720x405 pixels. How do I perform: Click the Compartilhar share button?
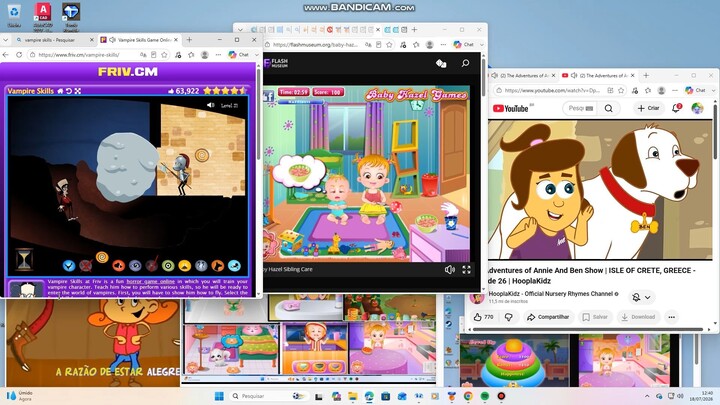point(548,317)
